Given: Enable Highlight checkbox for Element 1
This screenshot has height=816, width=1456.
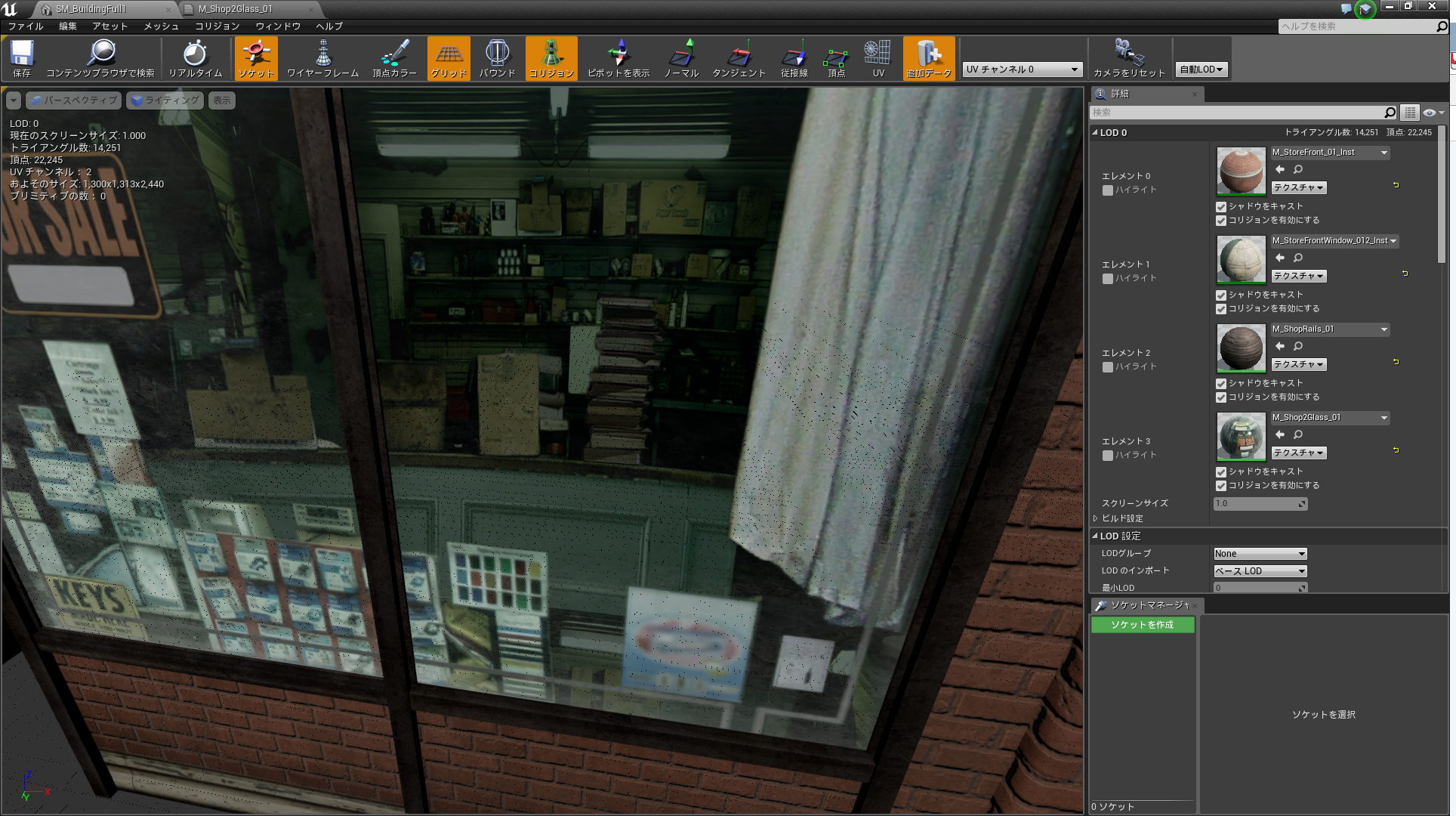Looking at the screenshot, I should pos(1108,279).
